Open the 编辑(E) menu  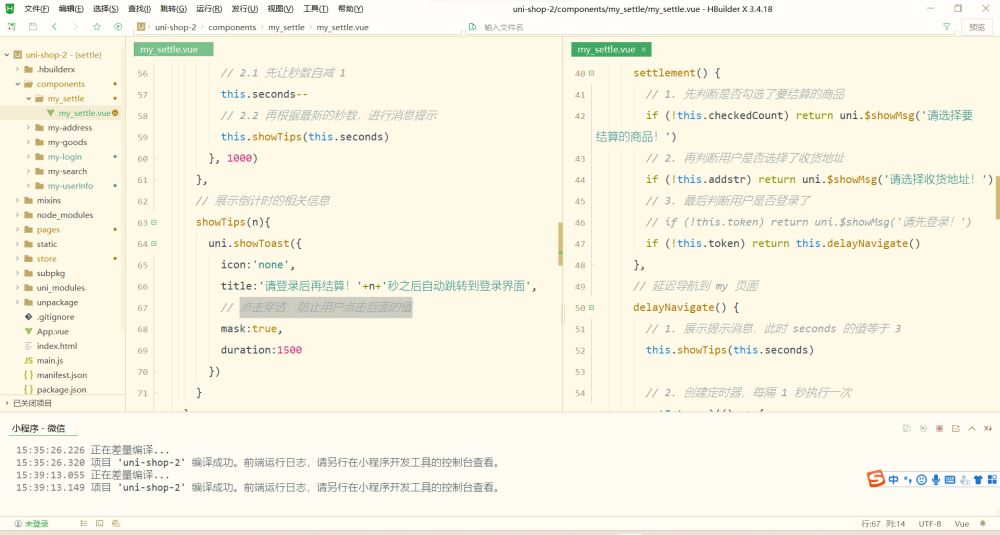point(71,9)
